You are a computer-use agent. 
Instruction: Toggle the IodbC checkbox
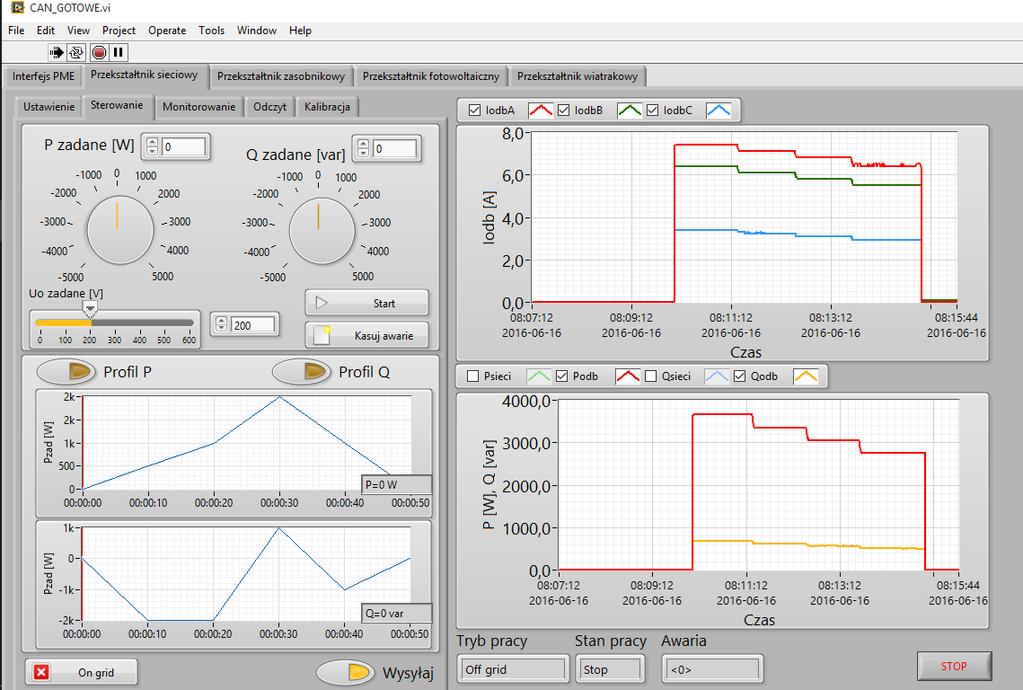click(x=652, y=110)
